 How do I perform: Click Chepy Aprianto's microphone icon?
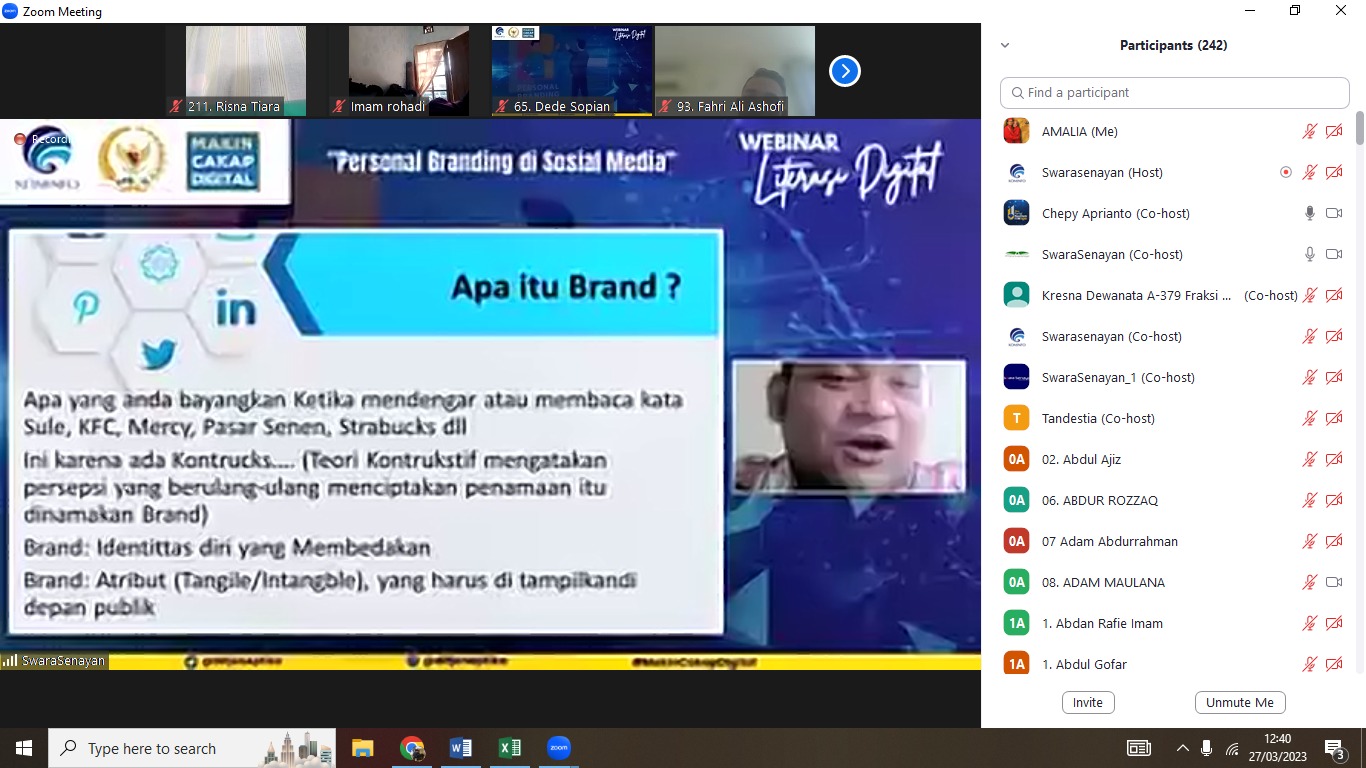[1309, 213]
